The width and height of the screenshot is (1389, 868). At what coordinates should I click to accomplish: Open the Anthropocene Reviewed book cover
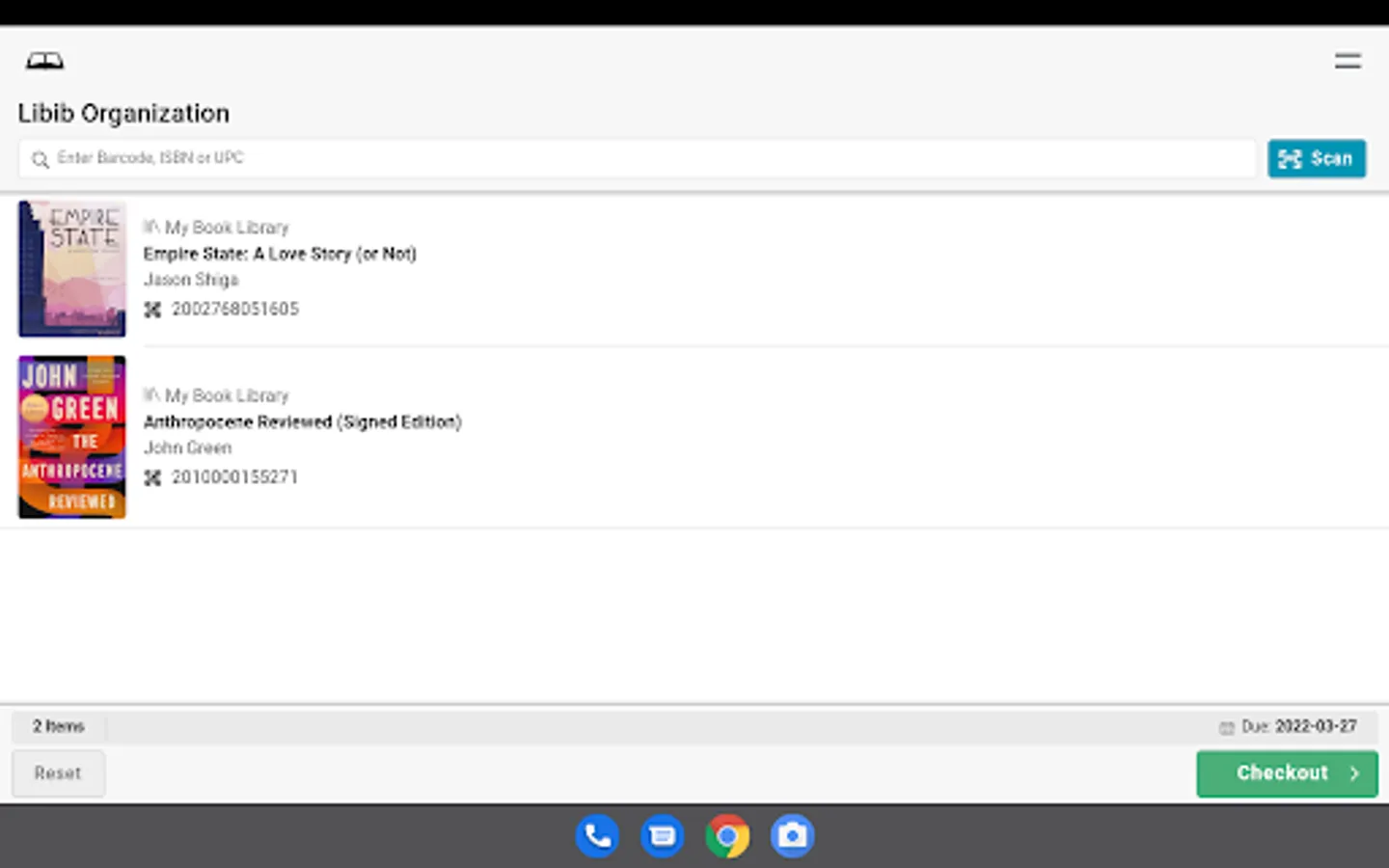[x=72, y=437]
